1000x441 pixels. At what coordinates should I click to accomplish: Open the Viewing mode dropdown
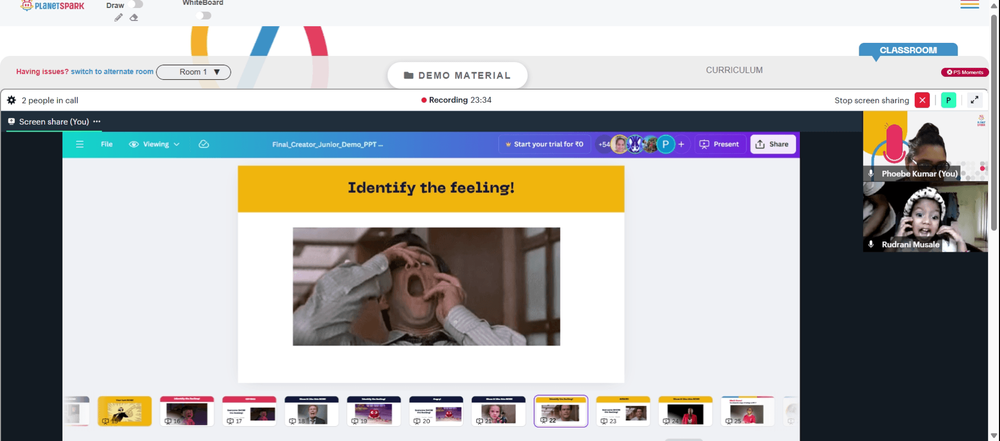pyautogui.click(x=154, y=144)
